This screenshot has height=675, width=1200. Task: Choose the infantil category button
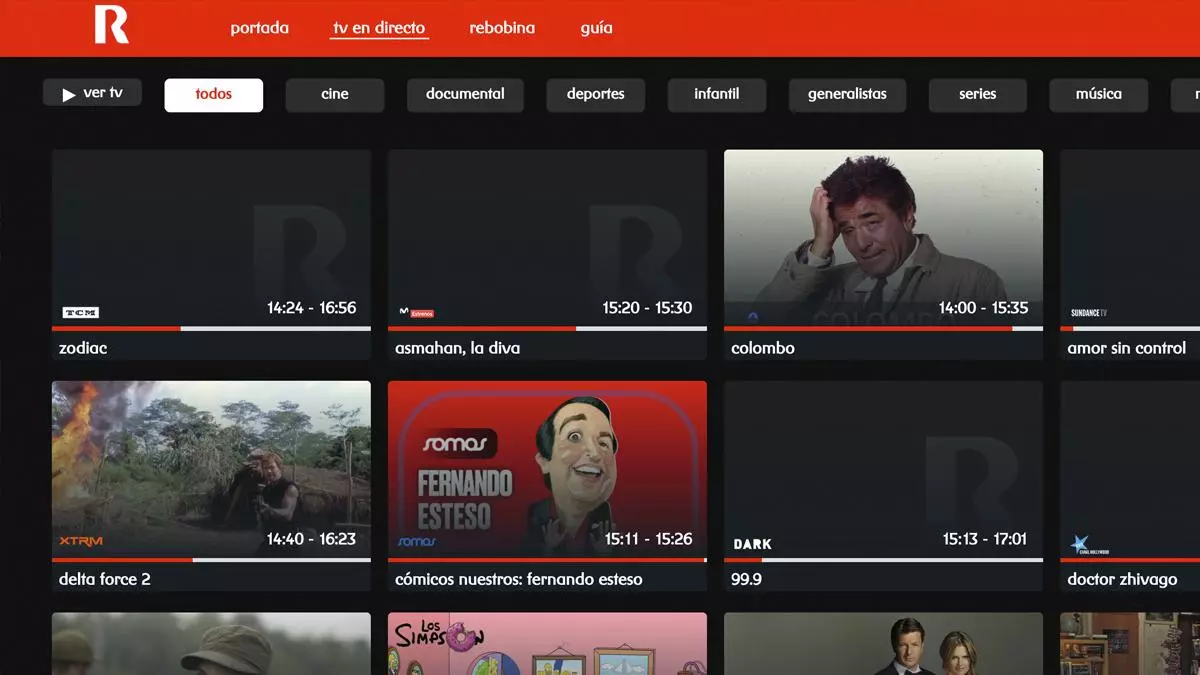(x=716, y=94)
